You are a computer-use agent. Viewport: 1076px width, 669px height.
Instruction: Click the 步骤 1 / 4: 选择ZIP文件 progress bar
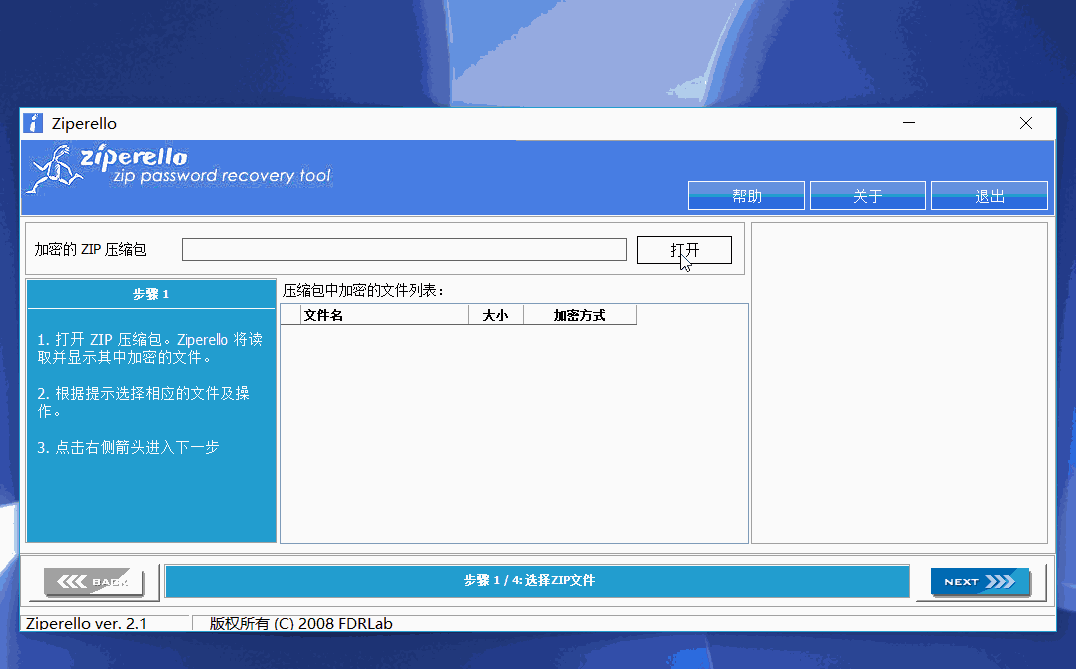point(537,580)
